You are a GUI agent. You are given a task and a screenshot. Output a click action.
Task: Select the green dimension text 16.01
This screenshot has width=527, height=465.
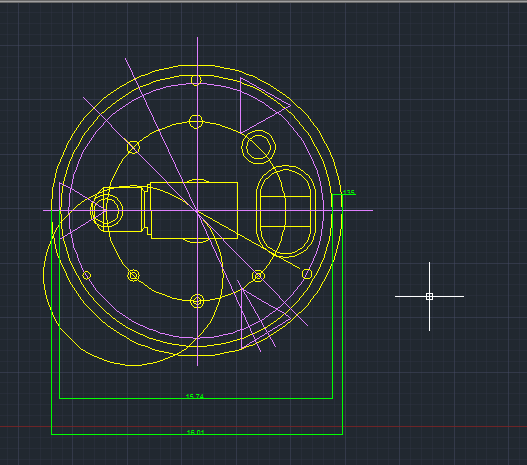[195, 432]
